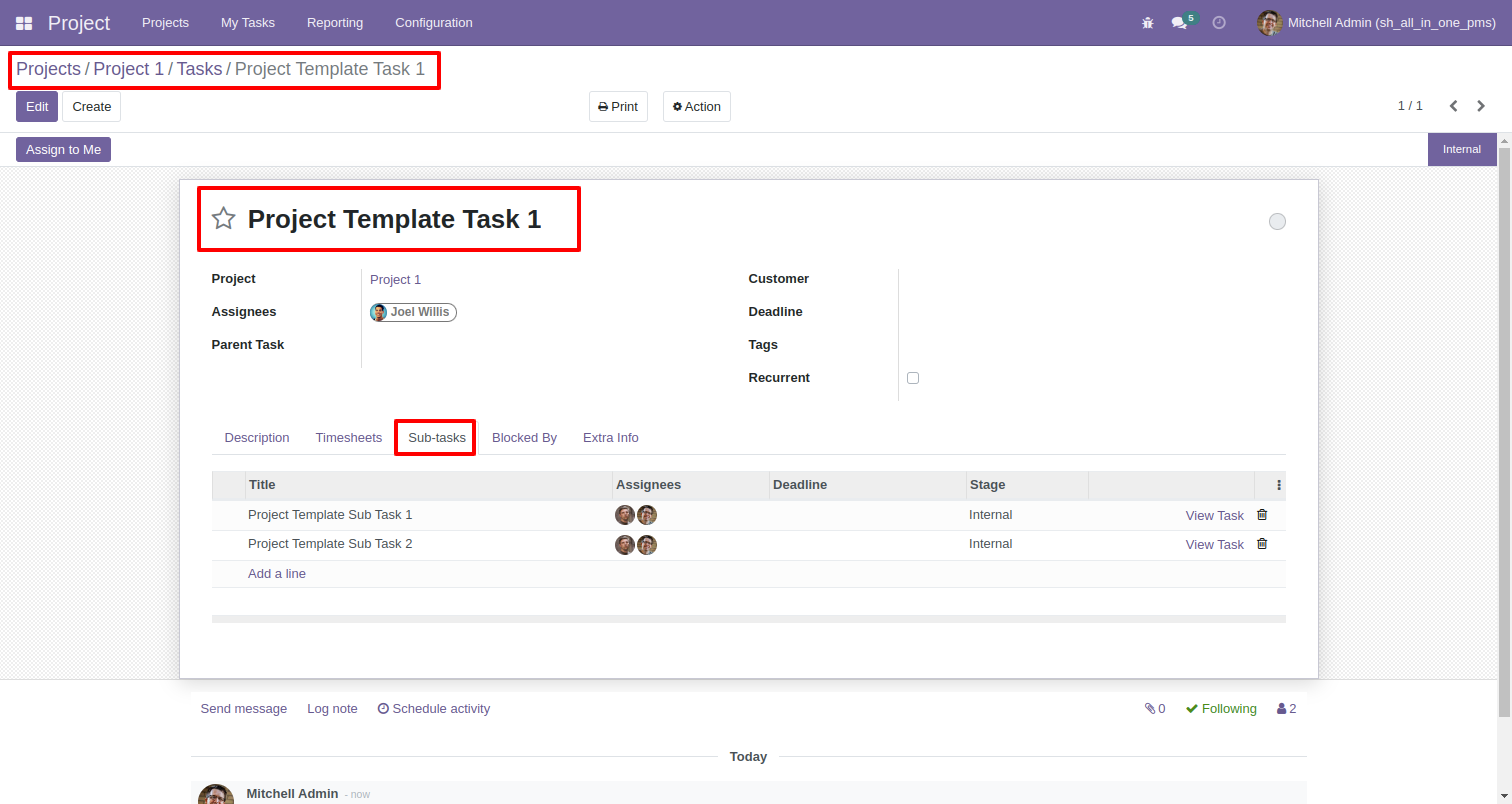This screenshot has width=1512, height=804.
Task: Click Schedule activity in chatter
Action: coord(434,708)
